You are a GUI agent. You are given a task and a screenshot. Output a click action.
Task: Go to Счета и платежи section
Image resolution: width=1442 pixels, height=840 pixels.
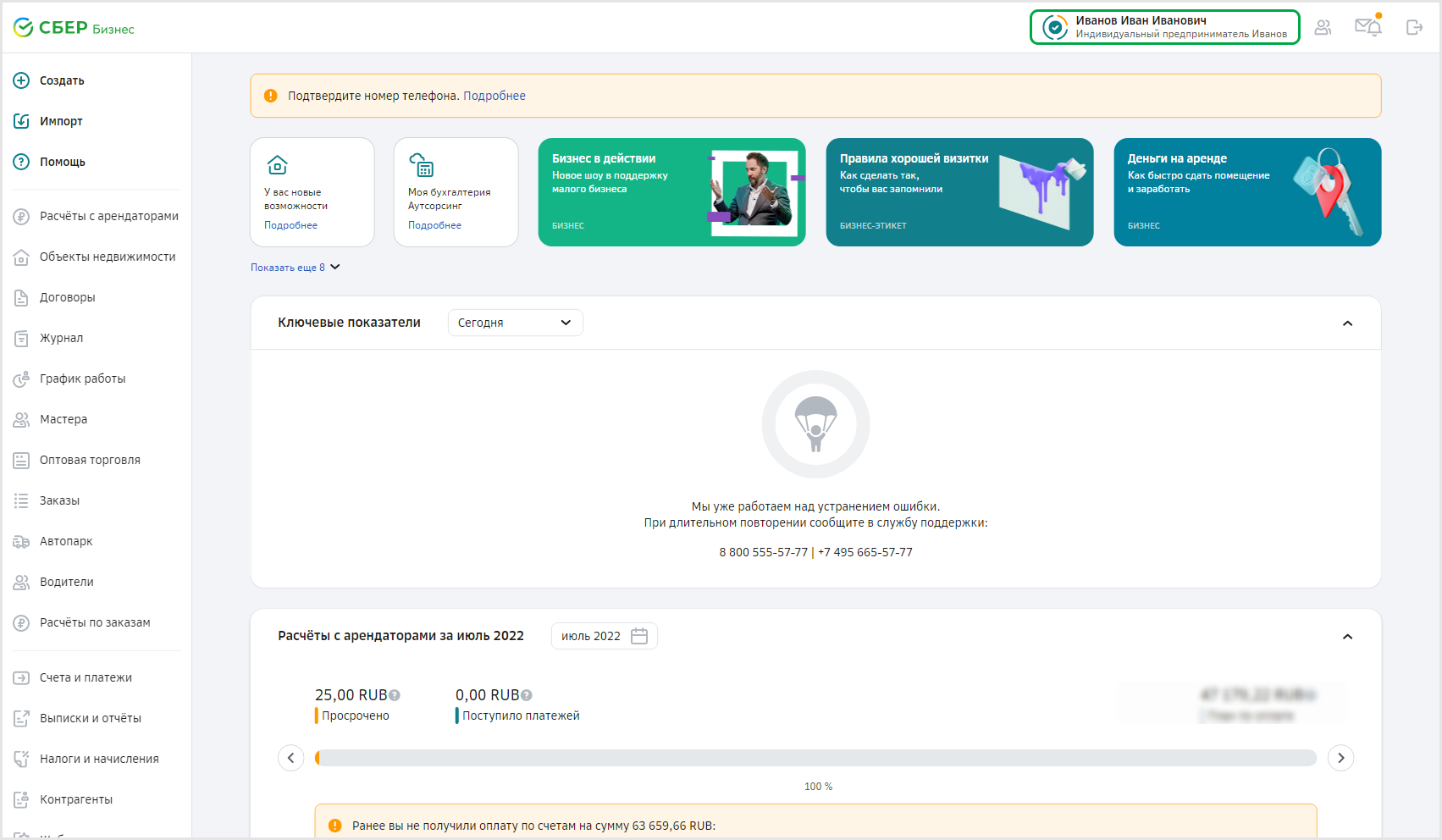pos(86,677)
